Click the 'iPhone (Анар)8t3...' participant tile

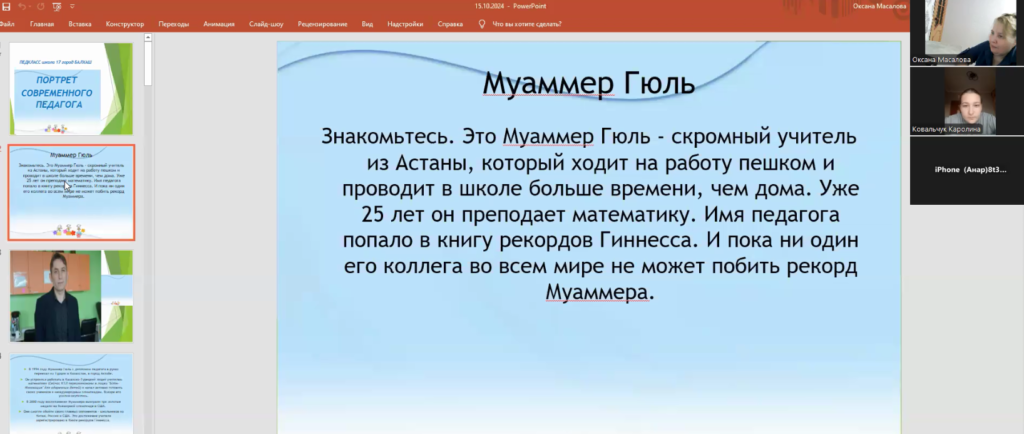(x=967, y=170)
